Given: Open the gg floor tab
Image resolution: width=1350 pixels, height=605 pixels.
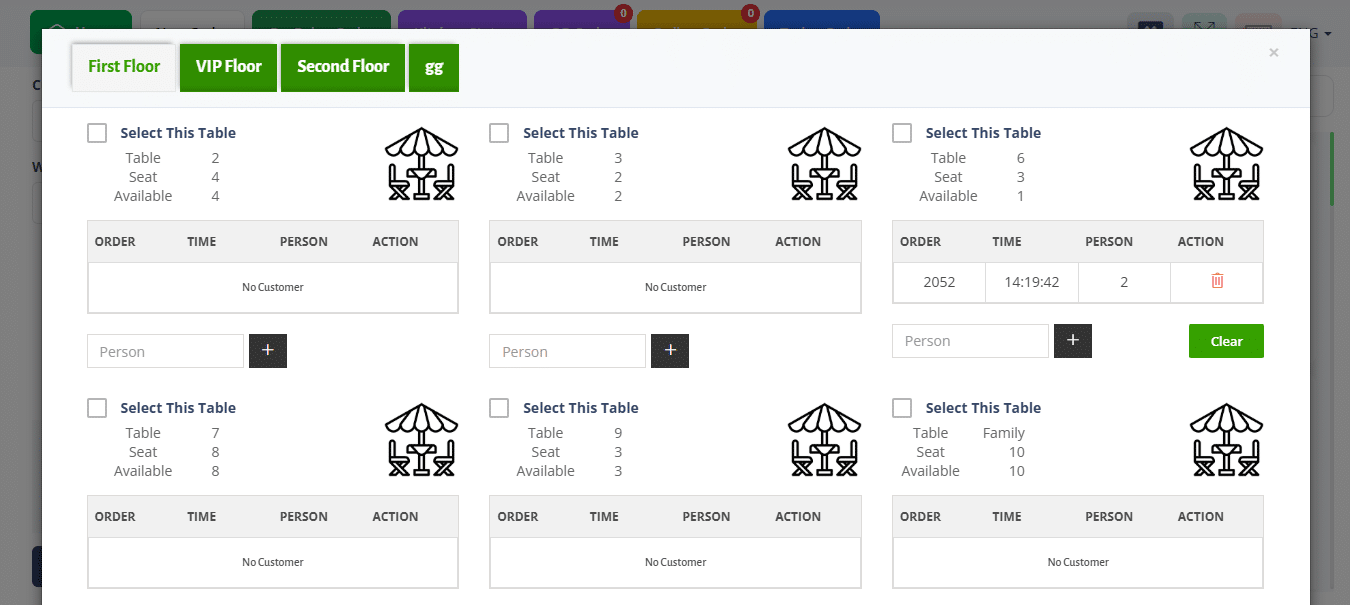Looking at the screenshot, I should point(434,67).
